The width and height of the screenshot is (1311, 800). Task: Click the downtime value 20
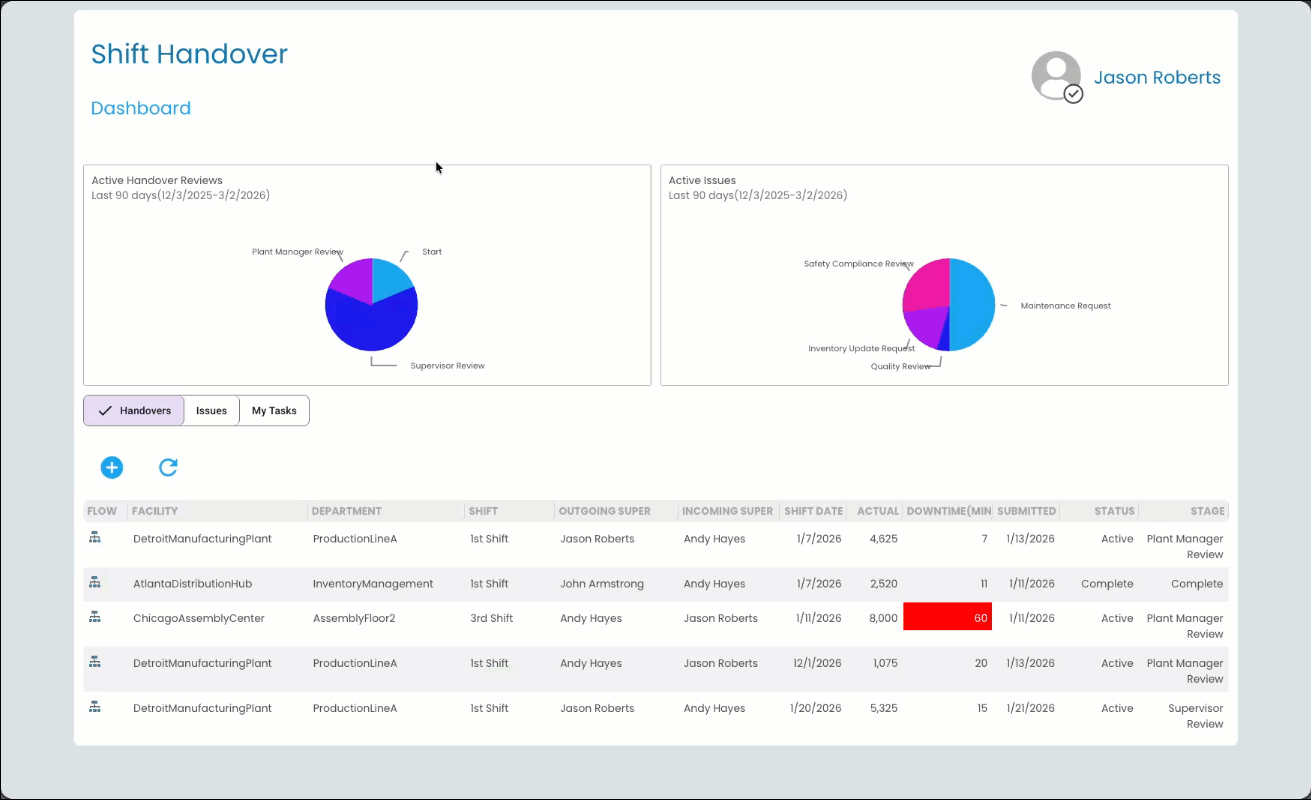[981, 664]
